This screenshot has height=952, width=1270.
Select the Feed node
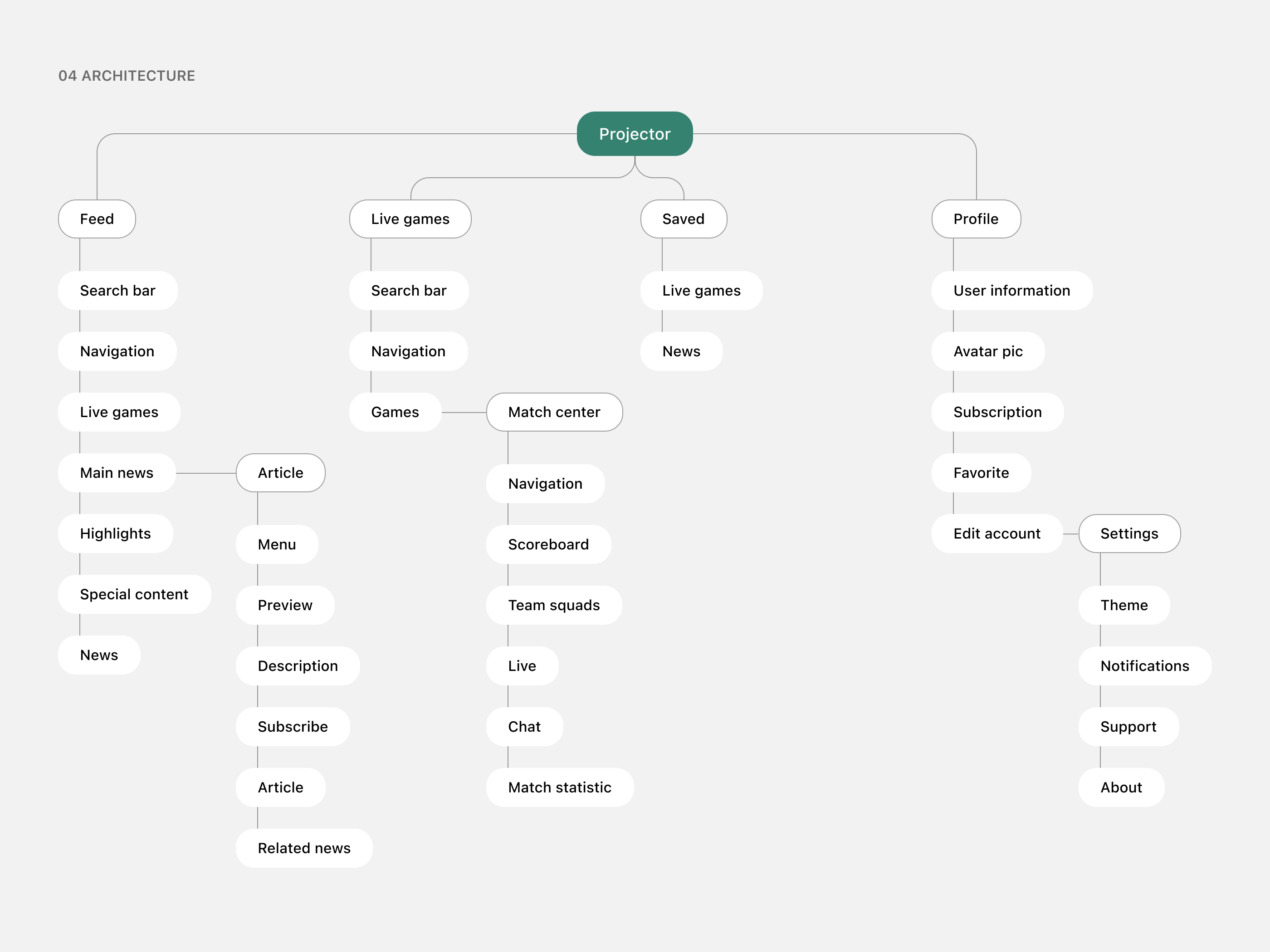tap(97, 219)
